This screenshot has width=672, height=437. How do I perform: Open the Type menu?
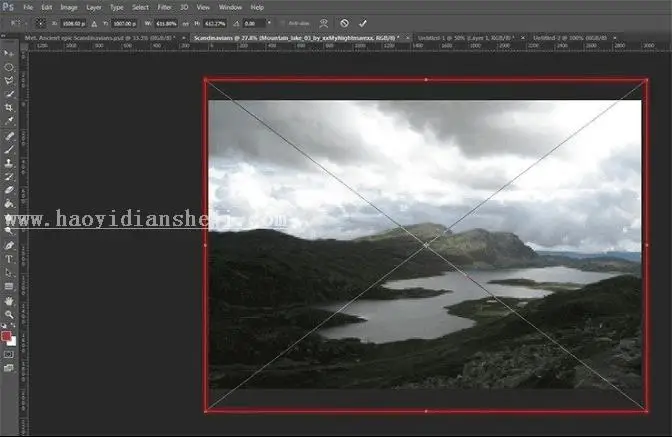(117, 7)
